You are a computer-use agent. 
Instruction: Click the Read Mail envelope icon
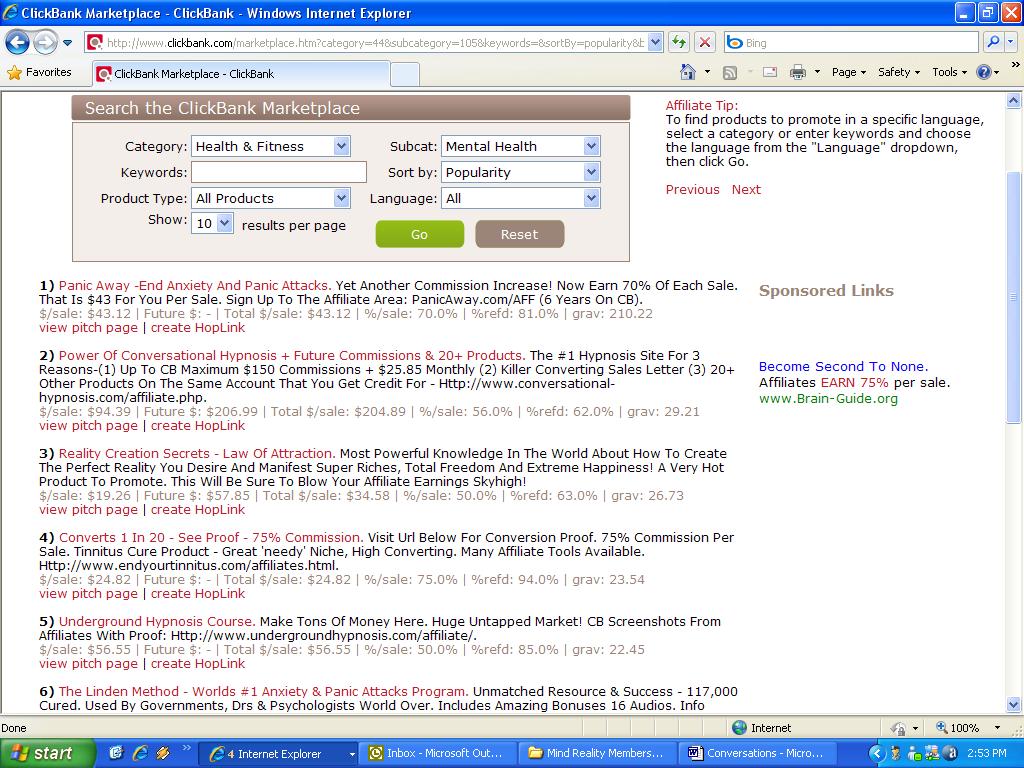pos(770,72)
